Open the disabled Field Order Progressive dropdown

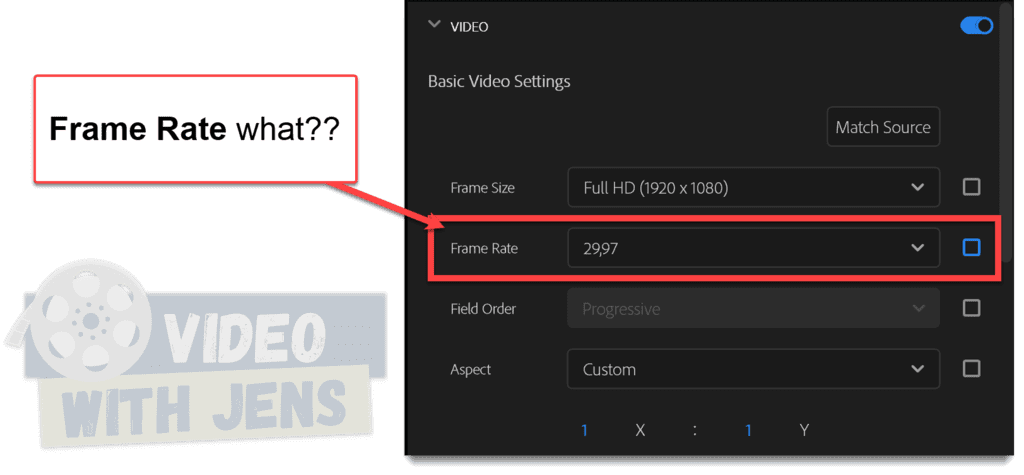pyautogui.click(x=753, y=308)
